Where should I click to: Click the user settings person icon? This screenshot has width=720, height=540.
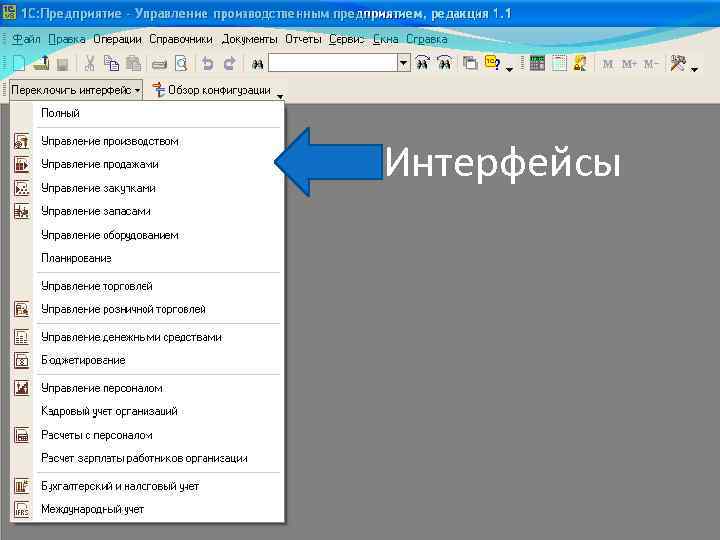point(580,63)
